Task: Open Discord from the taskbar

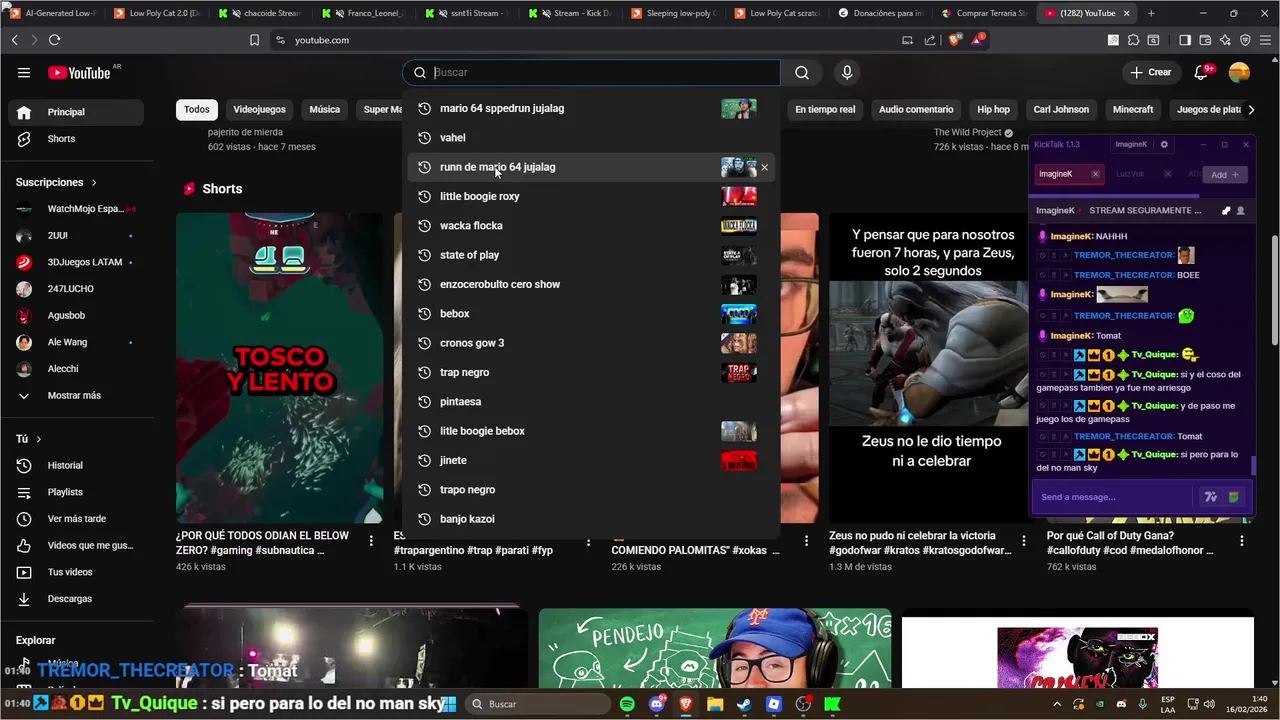Action: (656, 704)
